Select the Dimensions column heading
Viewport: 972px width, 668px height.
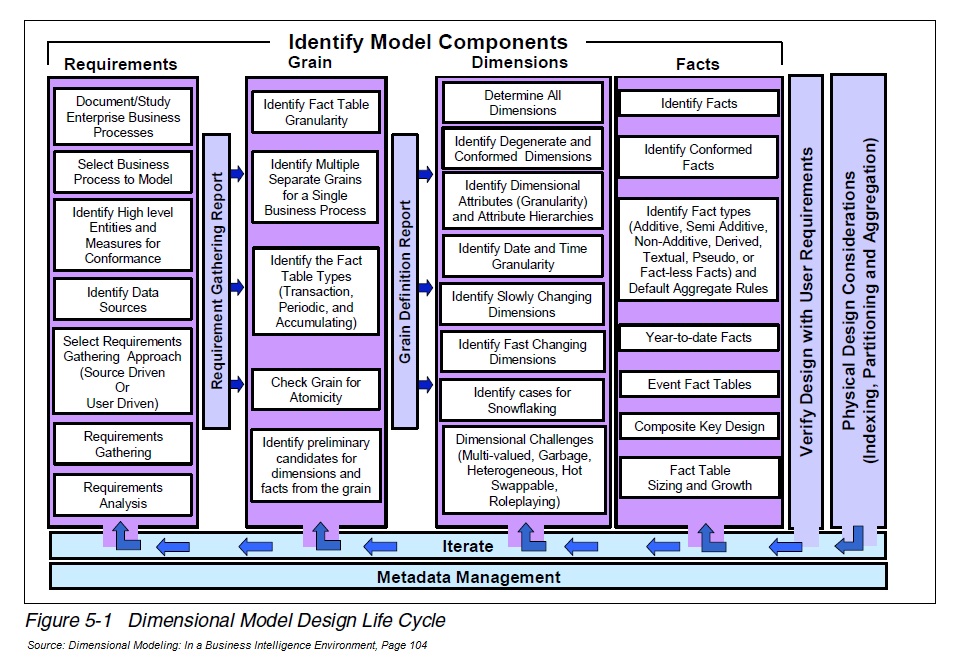click(519, 62)
